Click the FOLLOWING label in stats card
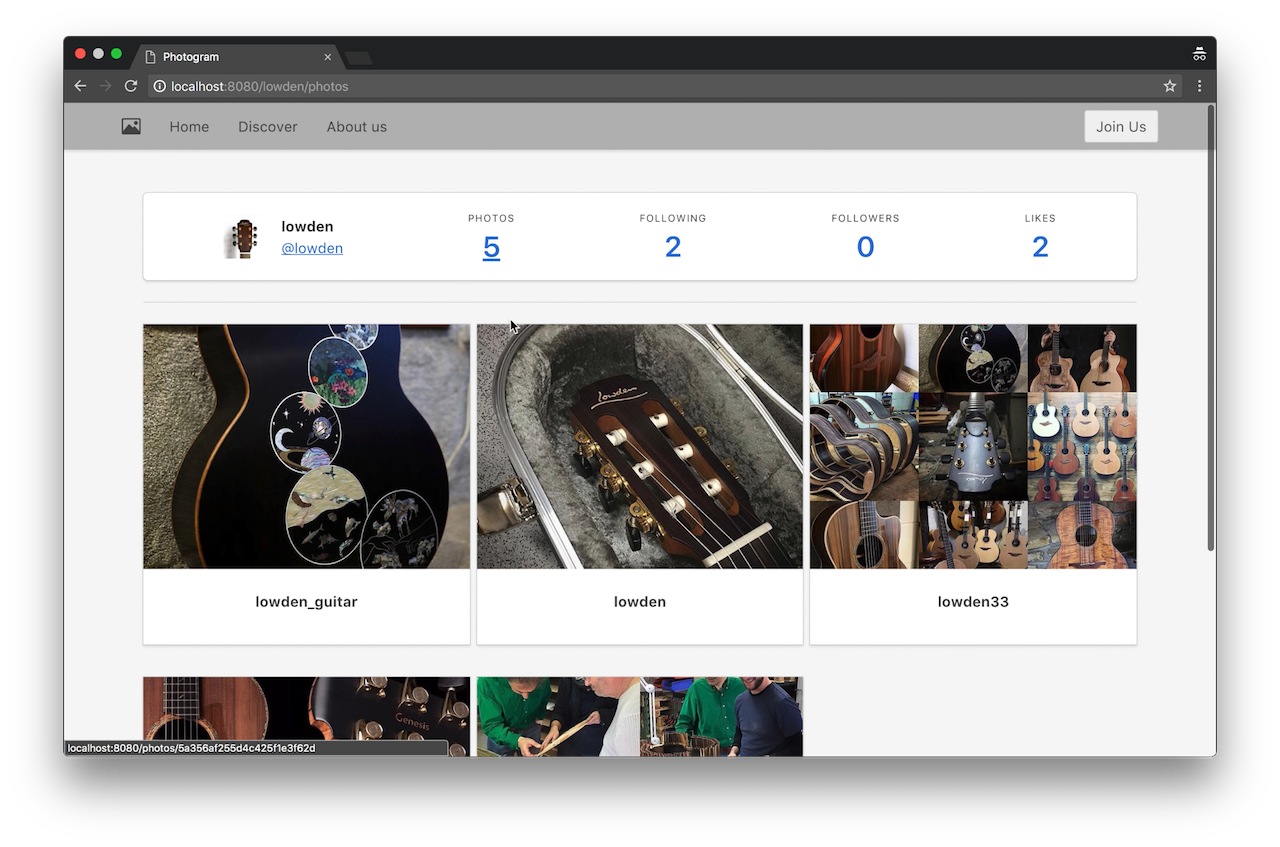 (673, 218)
